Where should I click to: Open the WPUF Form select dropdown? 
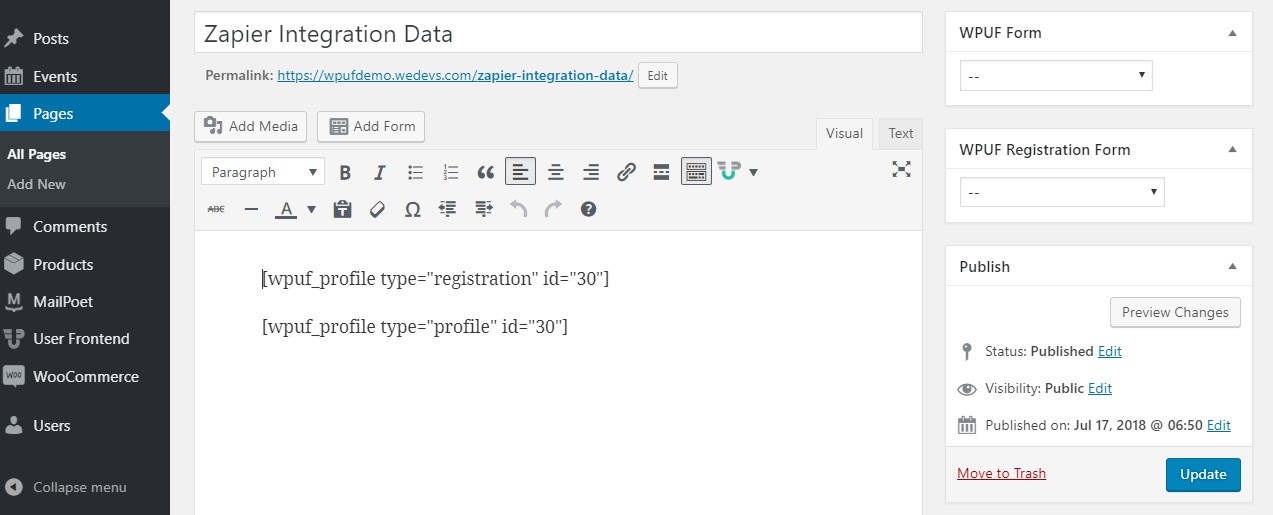[x=1056, y=75]
